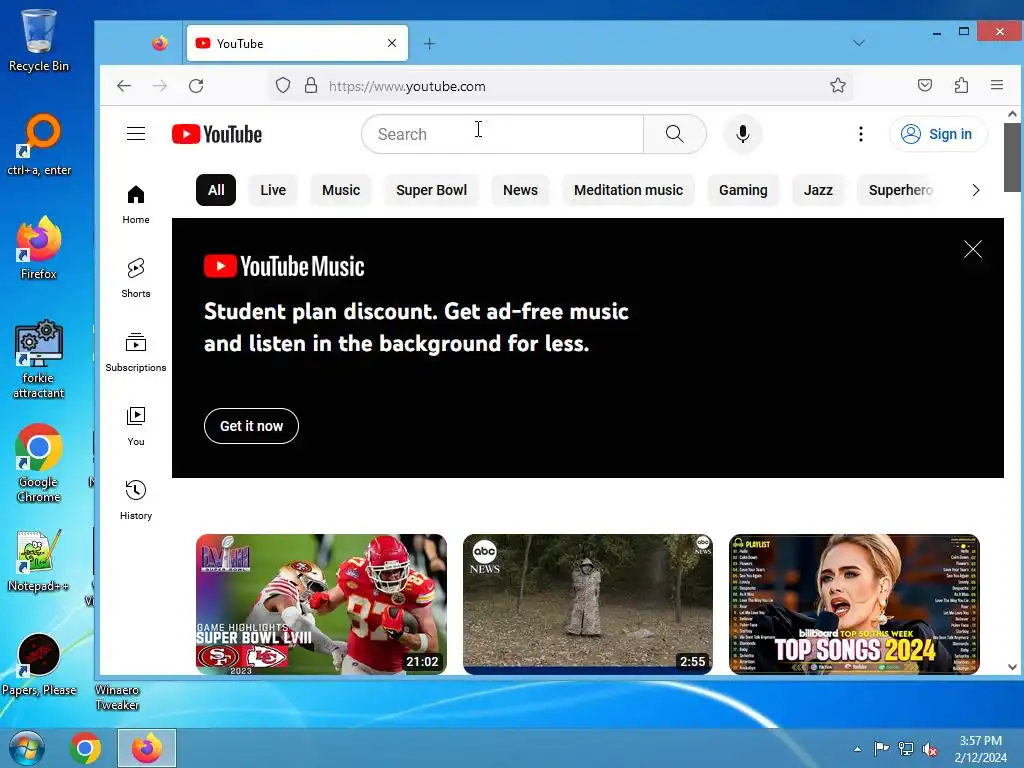Click the YouTube logo

pos(217,134)
